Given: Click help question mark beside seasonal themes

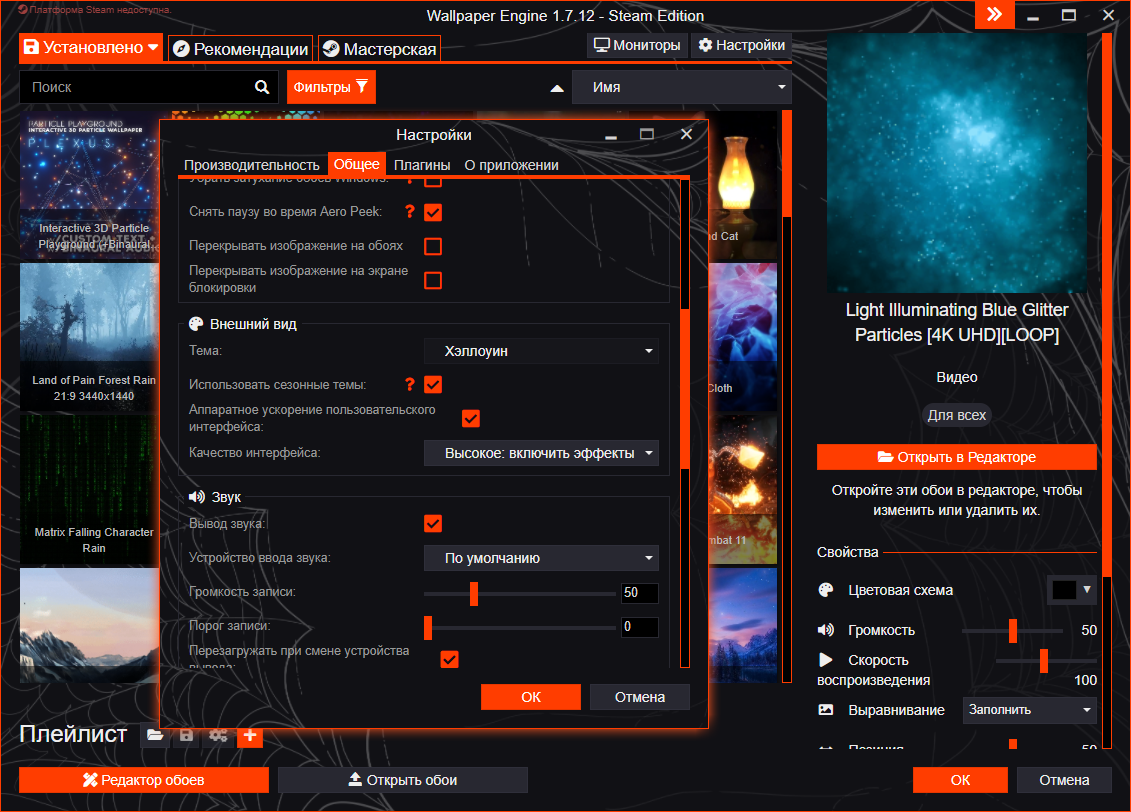Looking at the screenshot, I should 410,384.
